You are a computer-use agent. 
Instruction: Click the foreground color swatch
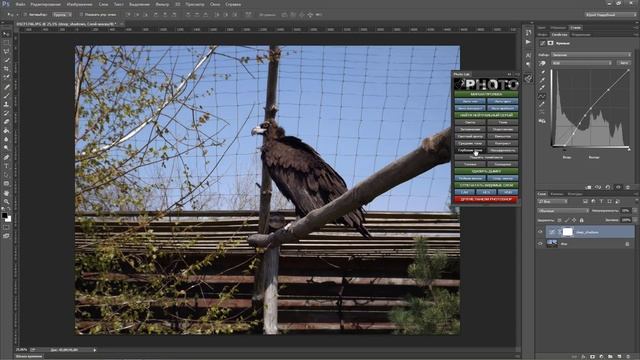click(x=4, y=216)
